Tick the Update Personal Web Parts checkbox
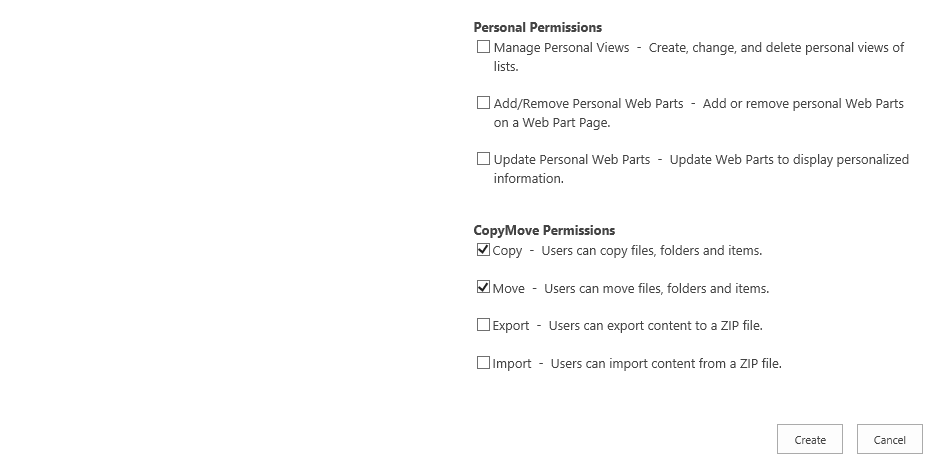 point(484,159)
